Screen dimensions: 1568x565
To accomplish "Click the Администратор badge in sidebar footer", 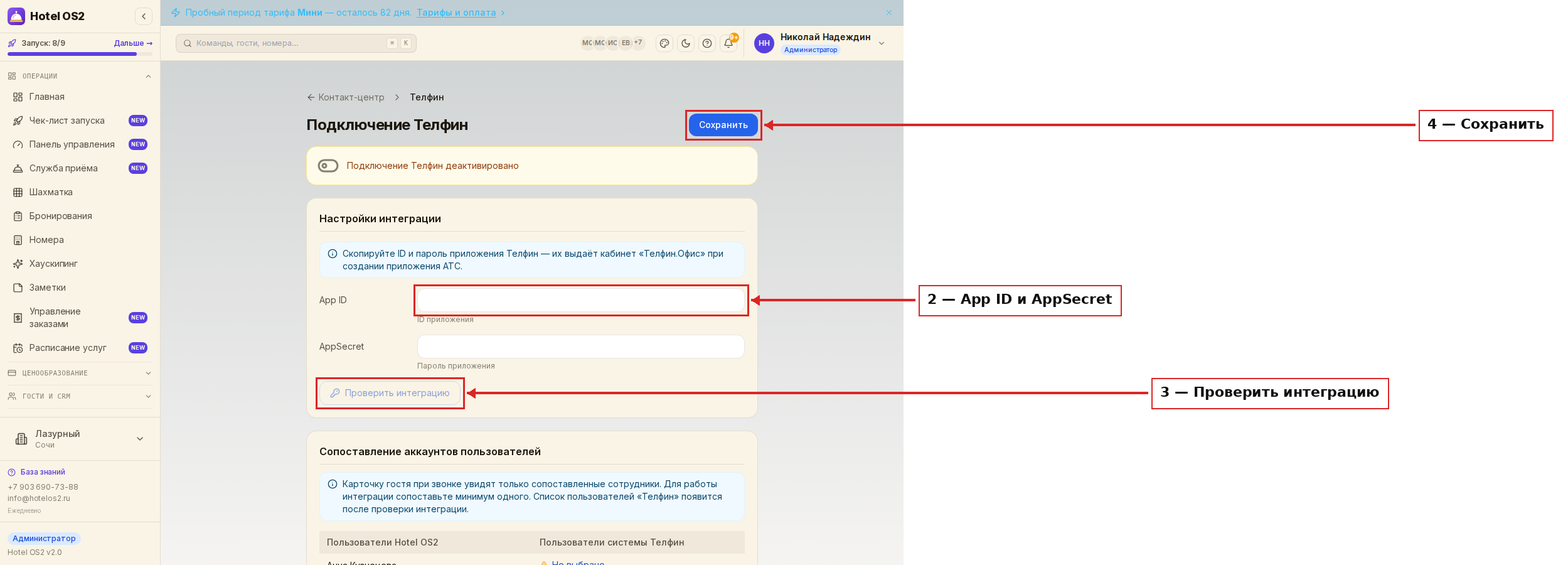I will point(44,539).
